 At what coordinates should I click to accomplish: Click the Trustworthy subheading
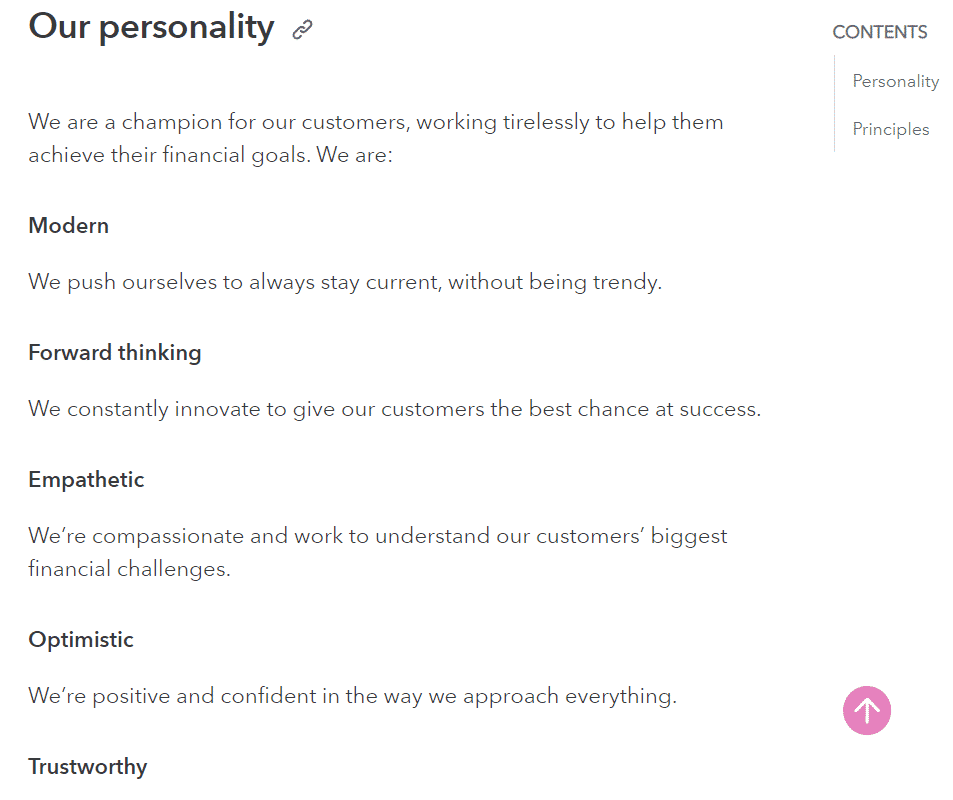[88, 767]
